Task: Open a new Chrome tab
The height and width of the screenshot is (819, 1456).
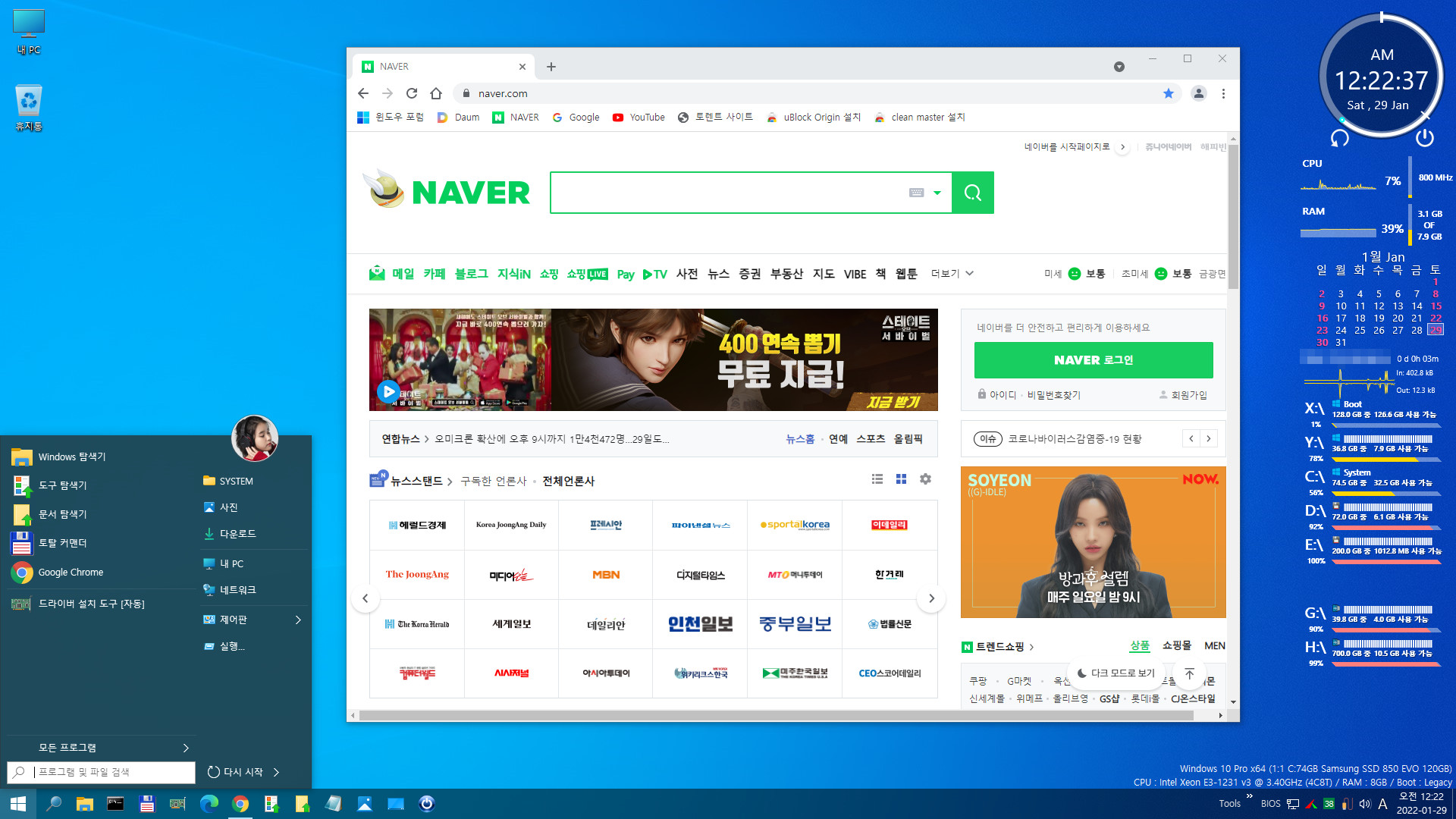Action: (551, 67)
